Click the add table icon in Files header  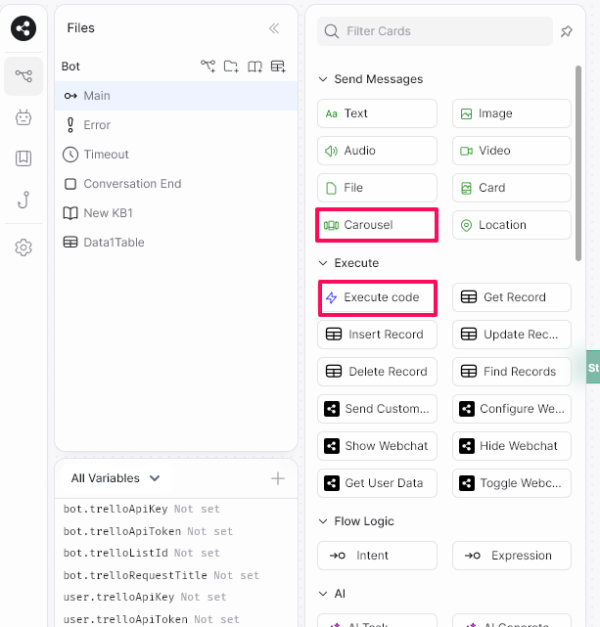[x=278, y=66]
